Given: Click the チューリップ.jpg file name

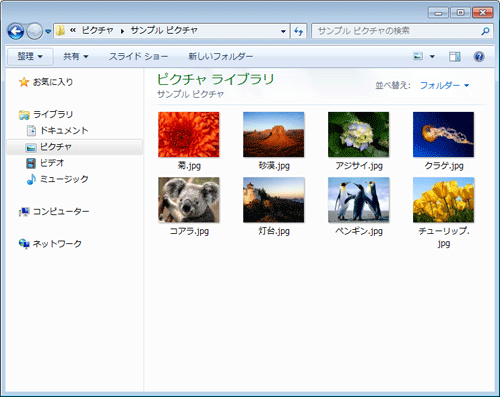Looking at the screenshot, I should [444, 237].
